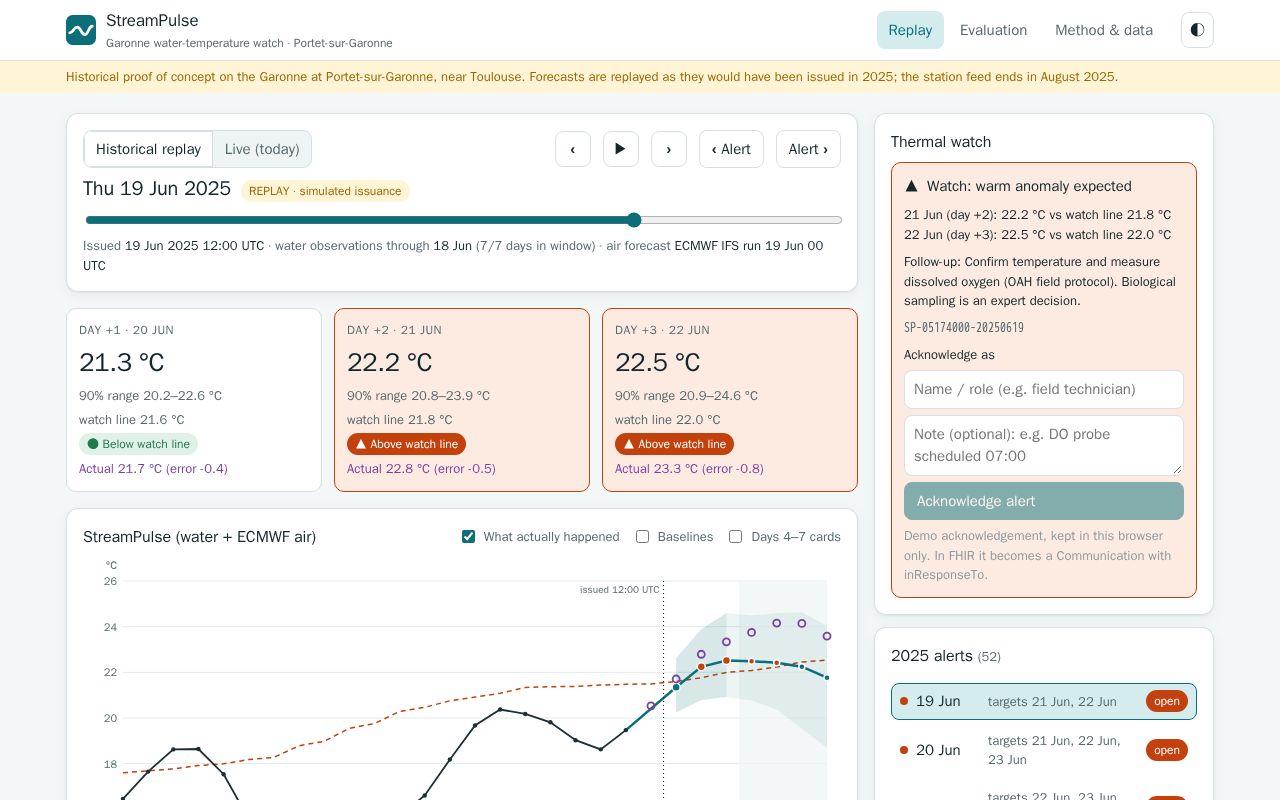1280x800 pixels.
Task: Select the 20 Jun alert row
Action: [1044, 750]
